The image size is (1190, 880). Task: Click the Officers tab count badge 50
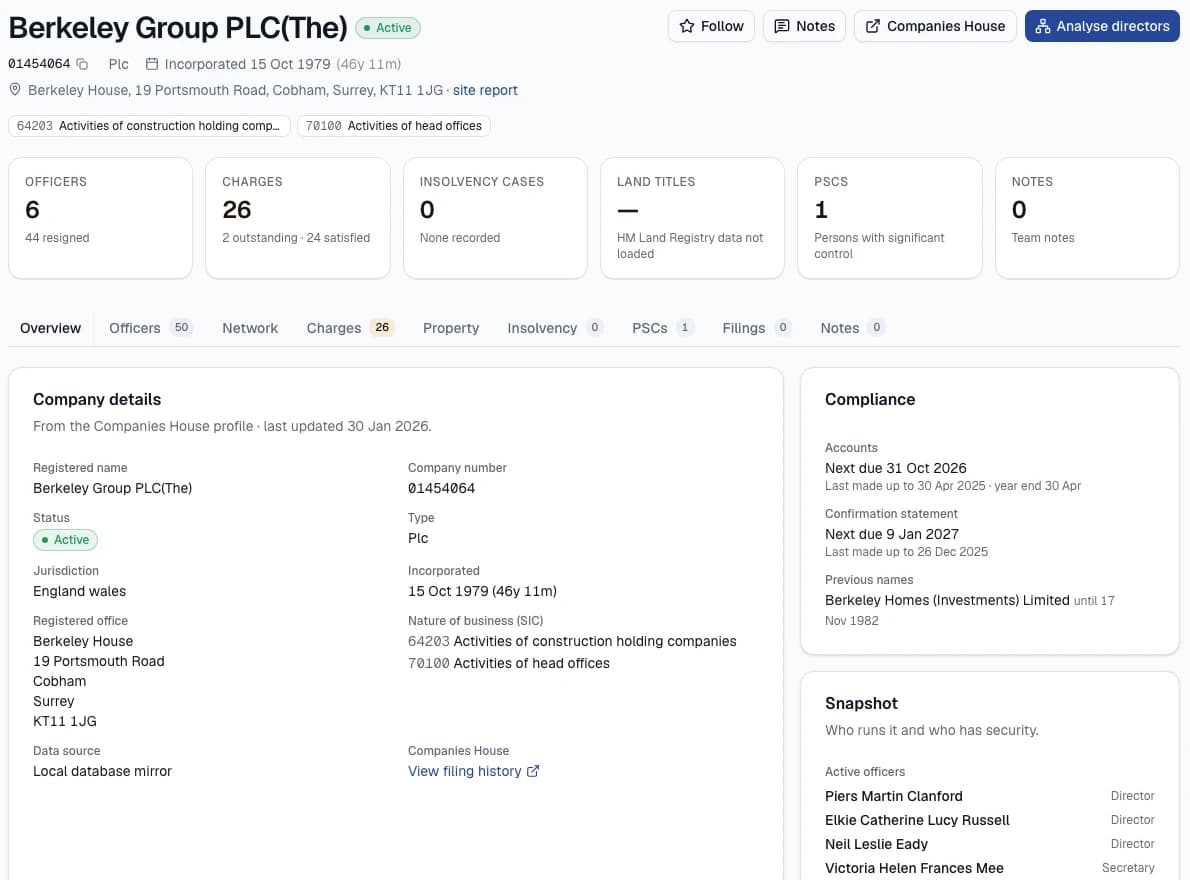[181, 328]
